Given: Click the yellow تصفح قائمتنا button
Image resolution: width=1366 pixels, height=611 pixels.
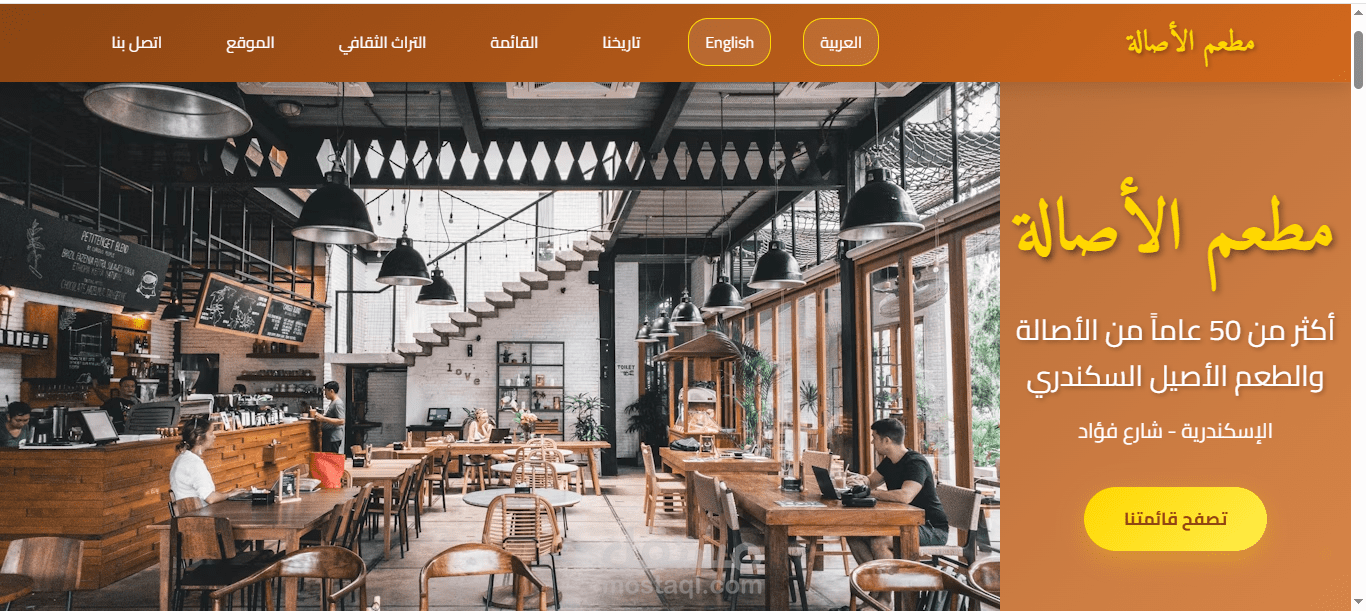Looking at the screenshot, I should point(1175,519).
